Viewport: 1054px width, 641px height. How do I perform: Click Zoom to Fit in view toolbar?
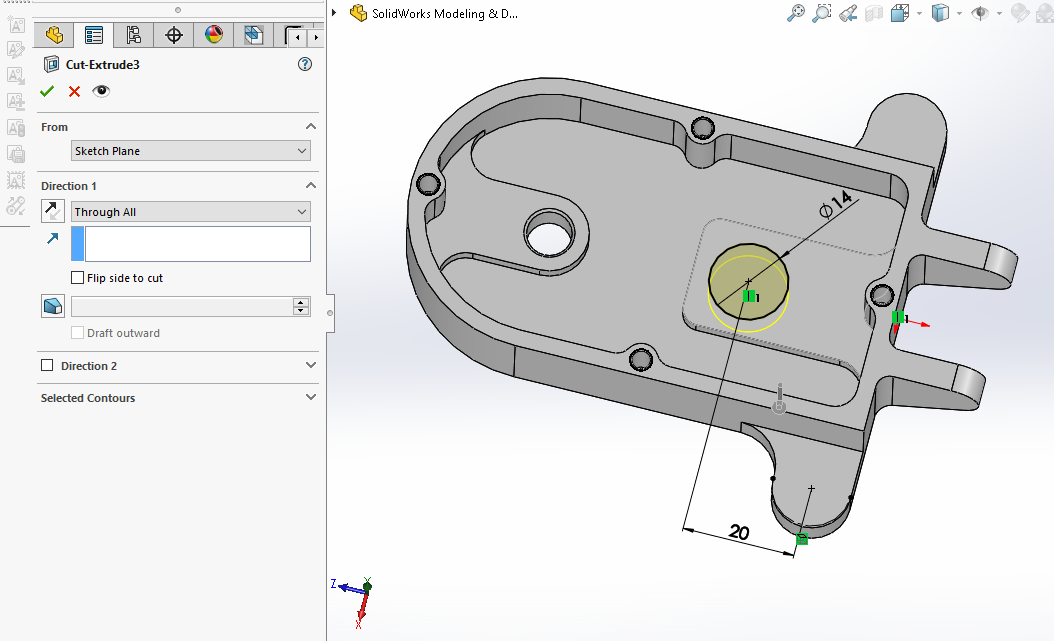click(x=796, y=13)
